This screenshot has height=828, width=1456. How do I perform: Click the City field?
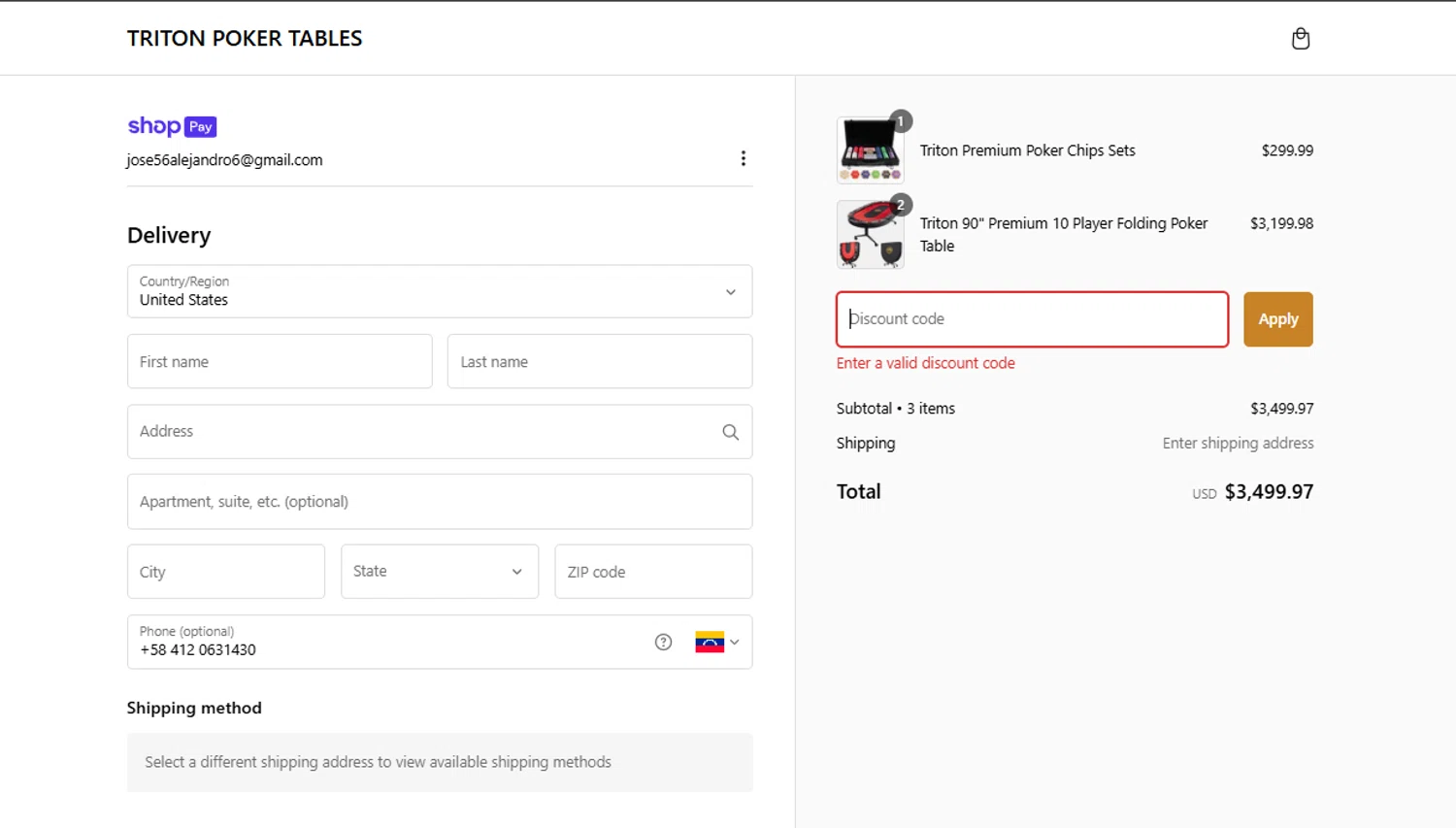point(226,572)
